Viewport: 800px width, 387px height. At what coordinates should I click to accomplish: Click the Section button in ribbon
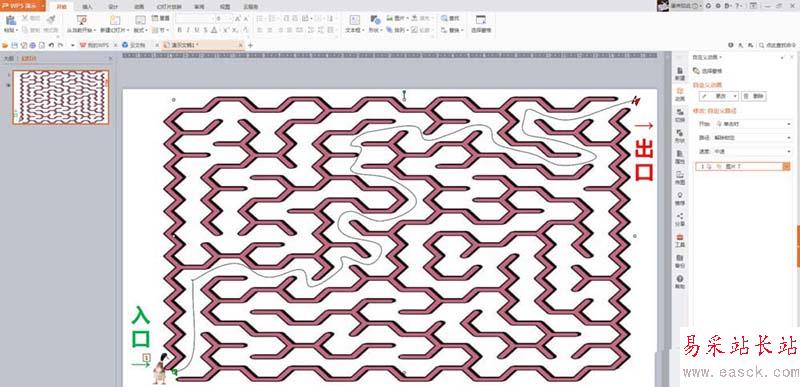[161, 30]
